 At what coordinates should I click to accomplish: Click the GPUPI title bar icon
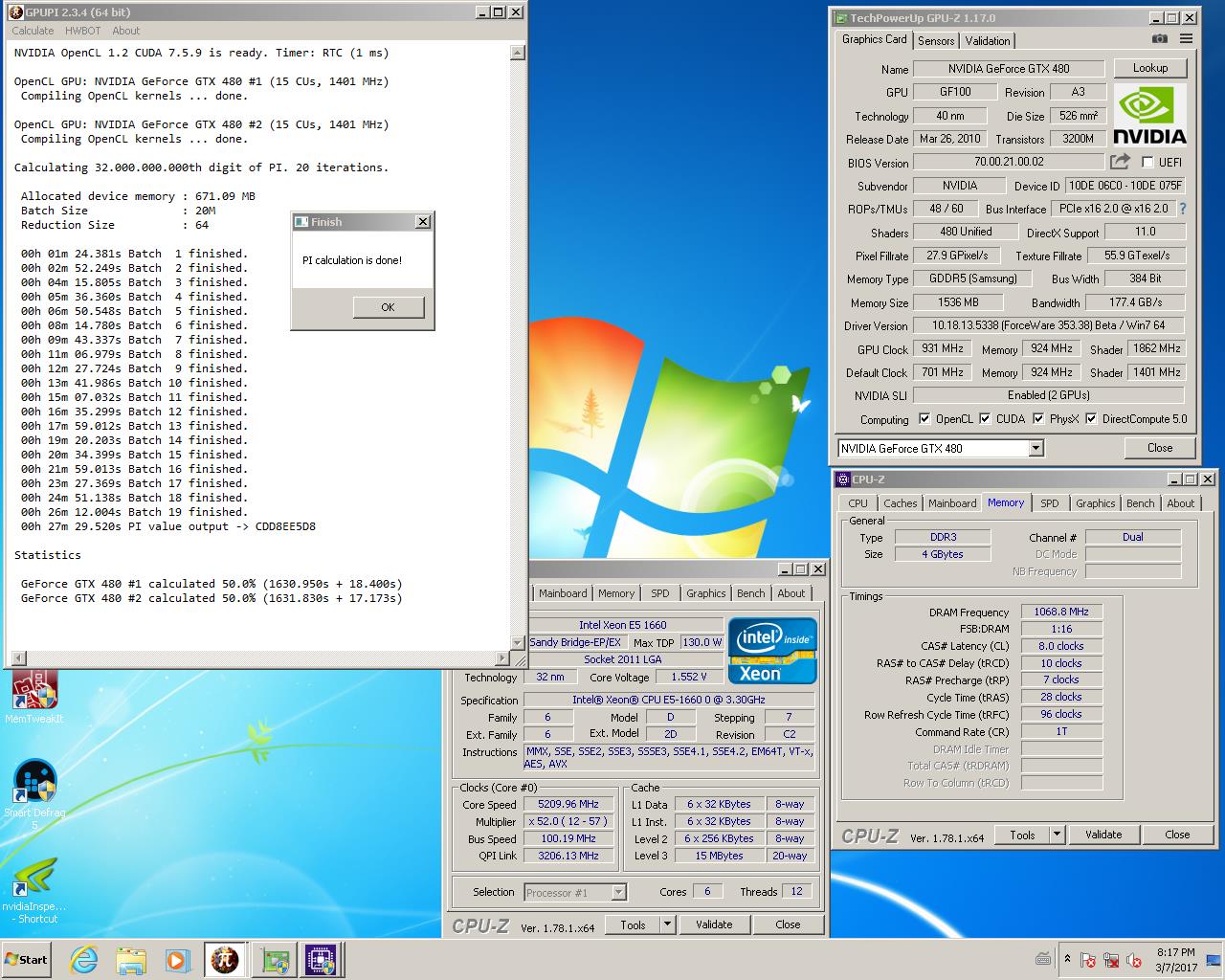[x=14, y=11]
